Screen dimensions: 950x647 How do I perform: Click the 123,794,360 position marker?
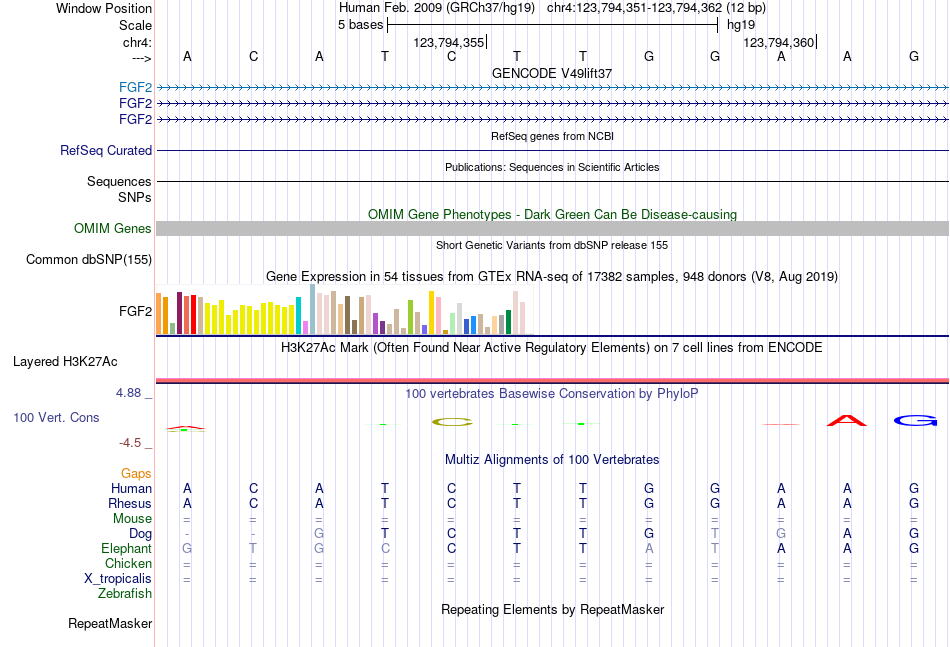(780, 42)
